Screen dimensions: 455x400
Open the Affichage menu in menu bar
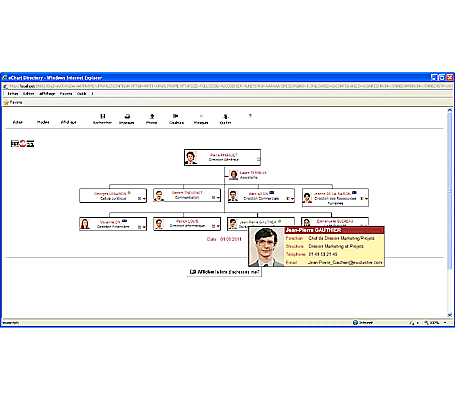point(47,94)
